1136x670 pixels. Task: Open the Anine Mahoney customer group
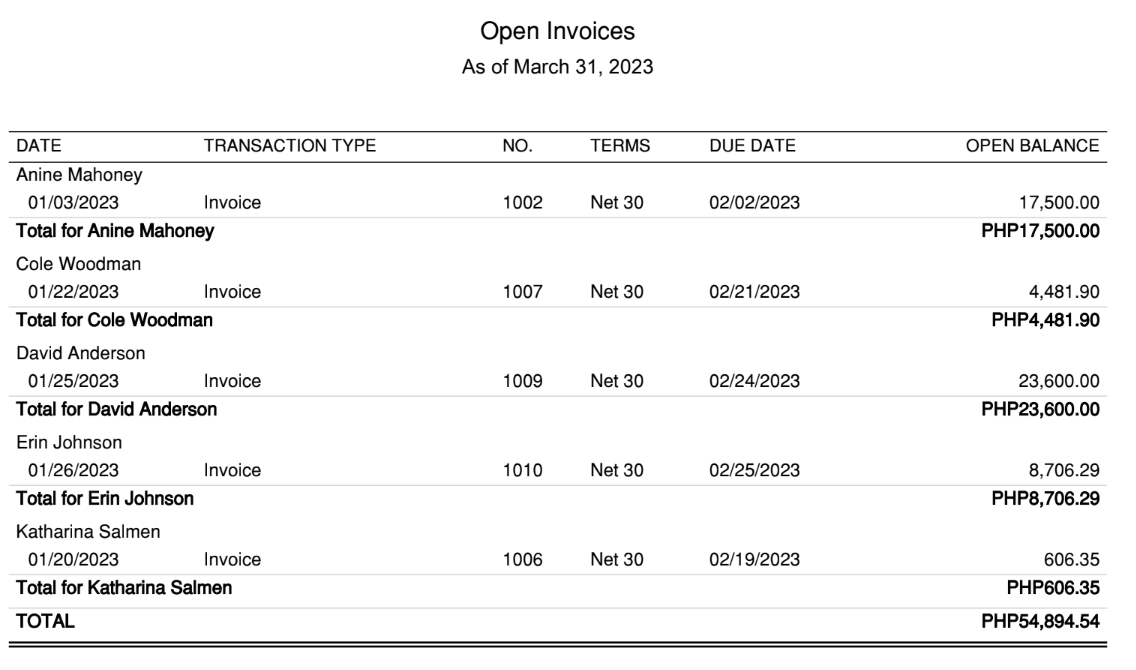(79, 175)
